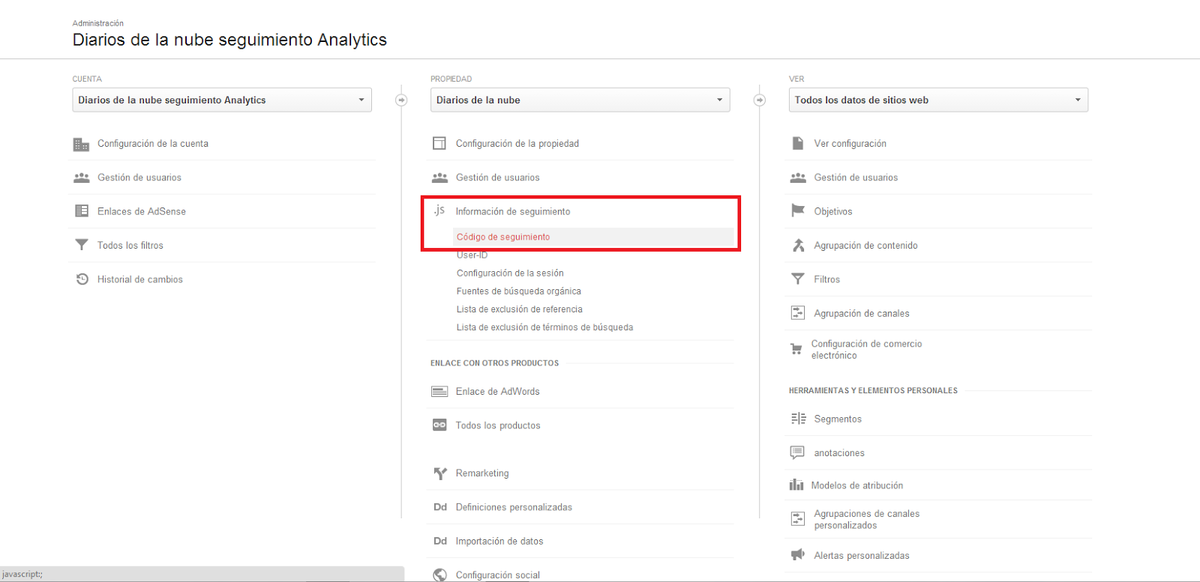Click the Remarketing fork icon
This screenshot has width=1200, height=582.
[x=439, y=473]
